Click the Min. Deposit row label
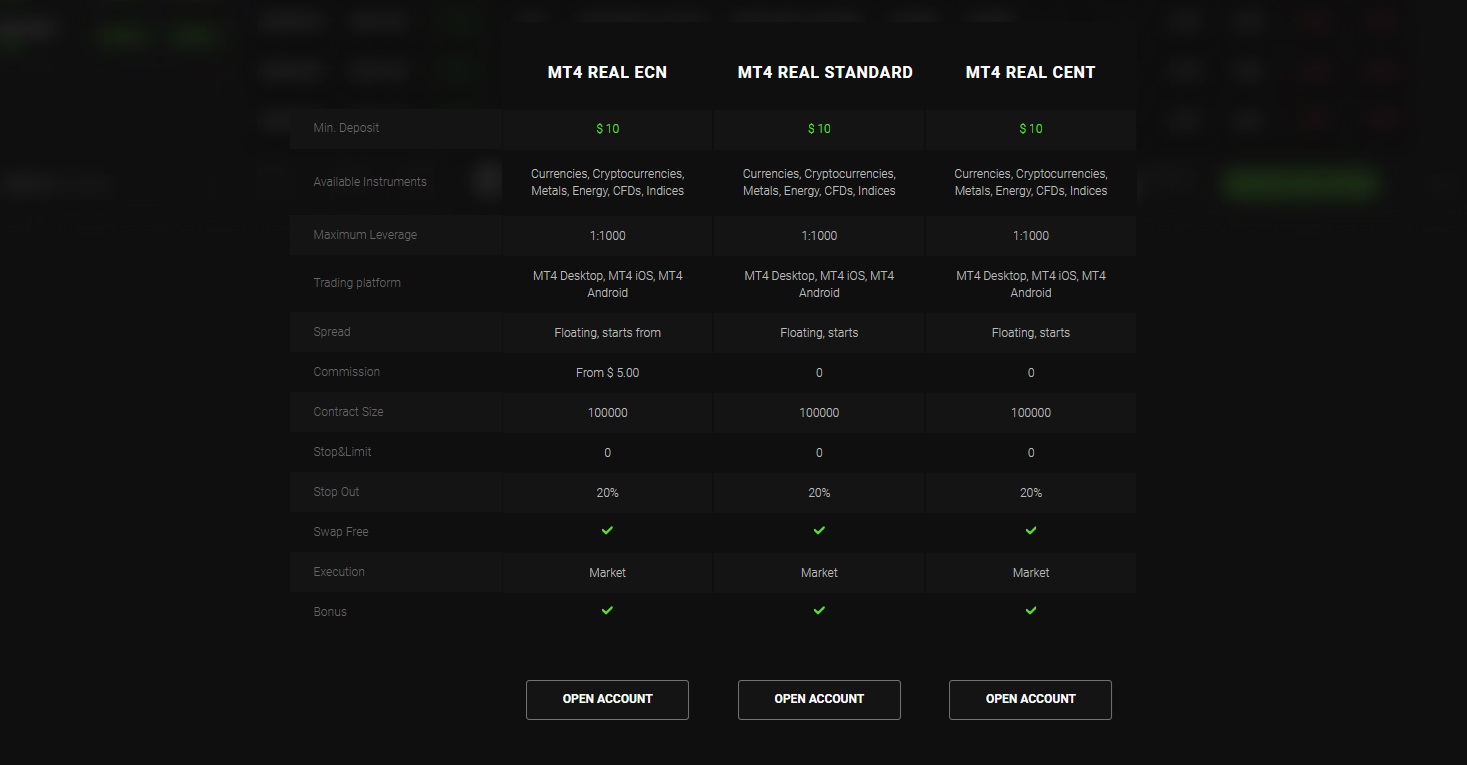This screenshot has width=1467, height=765. point(346,128)
